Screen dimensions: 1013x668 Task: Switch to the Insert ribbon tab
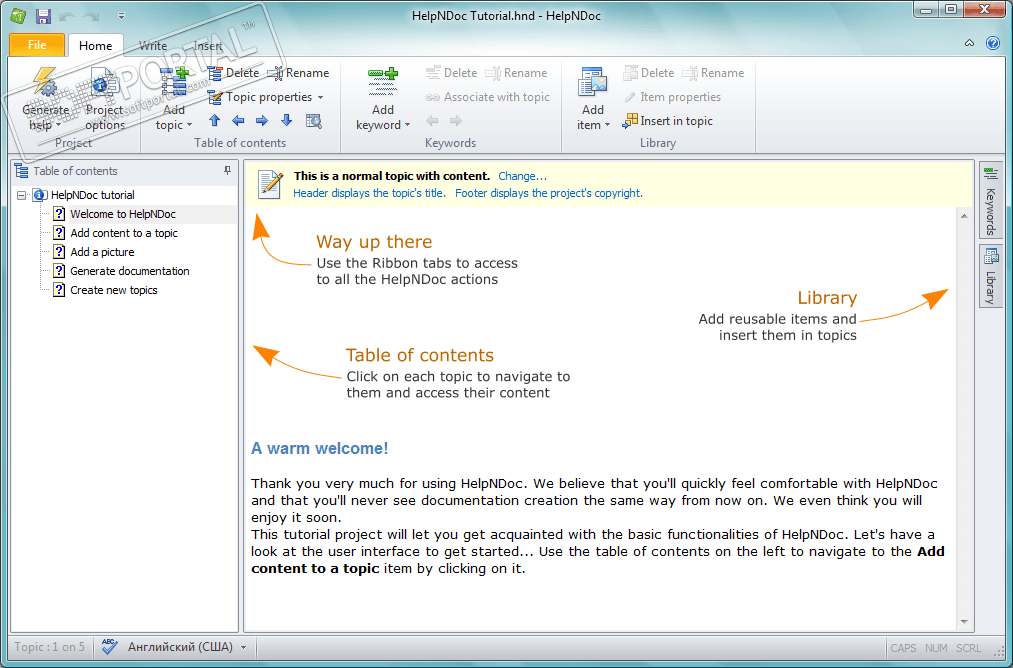208,45
